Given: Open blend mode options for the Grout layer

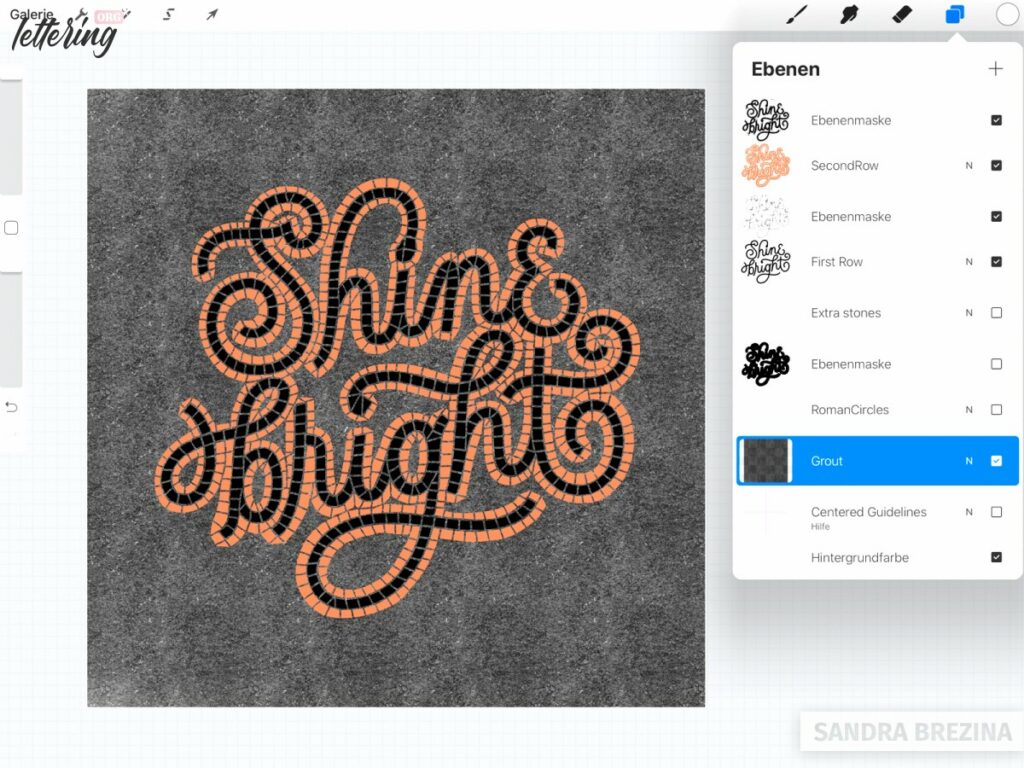Looking at the screenshot, I should coord(968,461).
